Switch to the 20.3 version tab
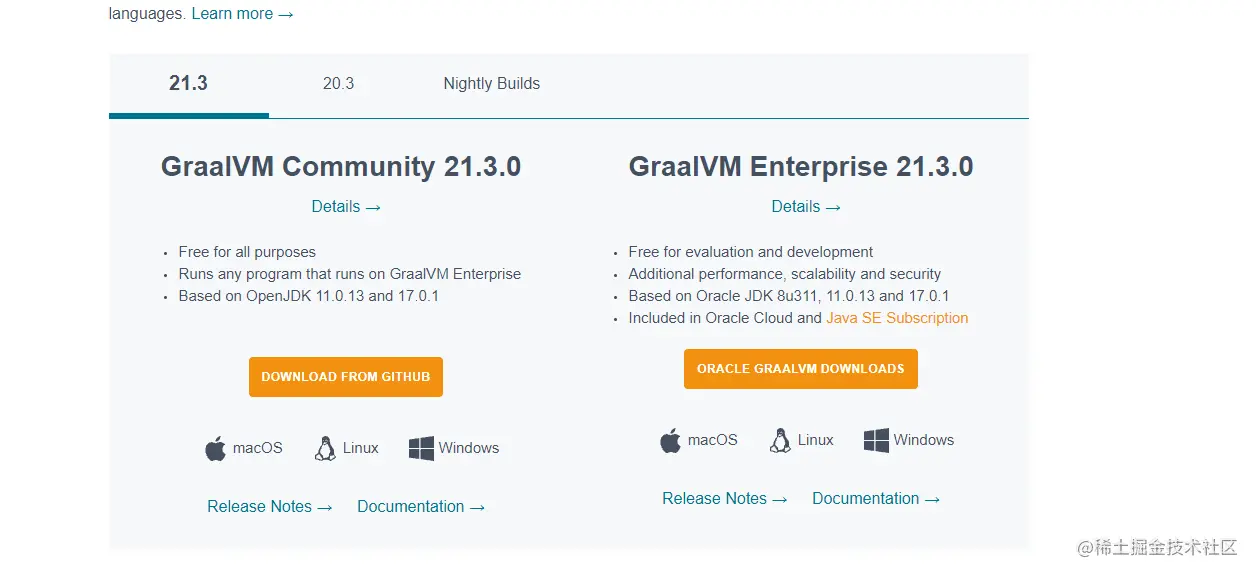 [x=338, y=84]
